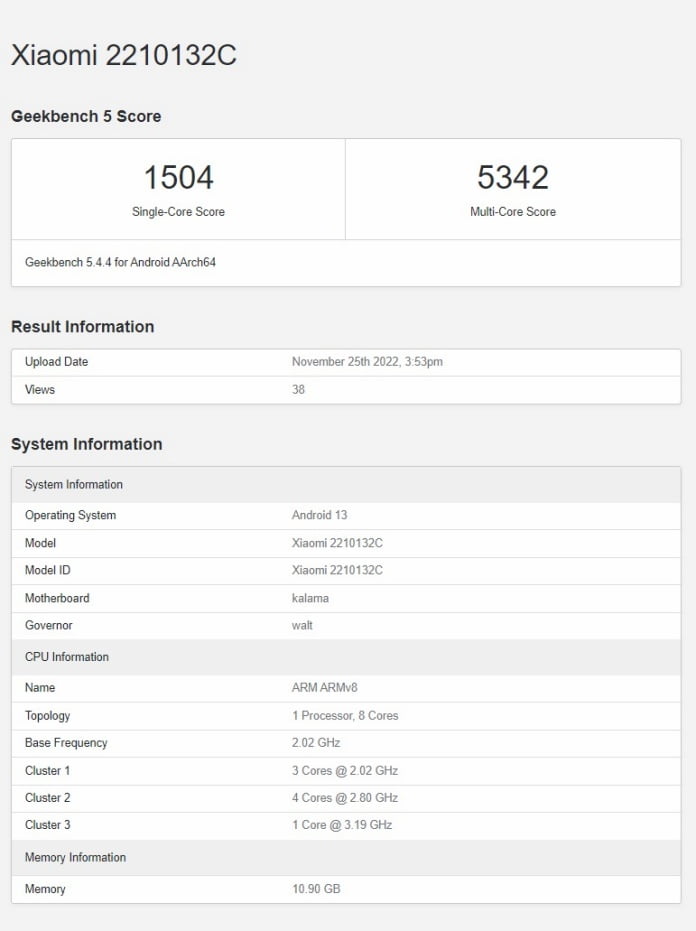Viewport: 696px width, 931px height.
Task: Click the Result Information heading
Action: click(x=82, y=327)
